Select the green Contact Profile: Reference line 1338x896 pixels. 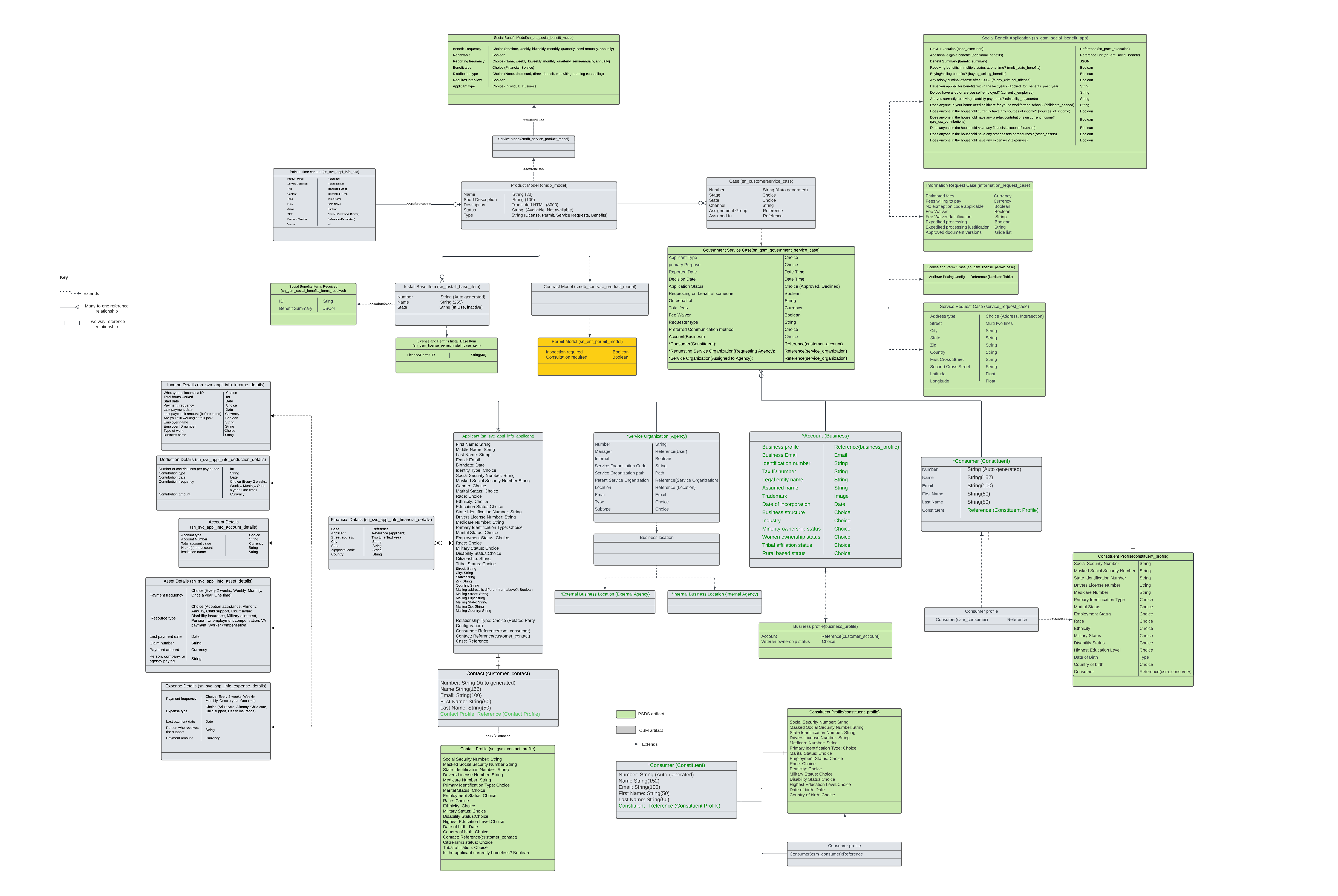[x=490, y=714]
